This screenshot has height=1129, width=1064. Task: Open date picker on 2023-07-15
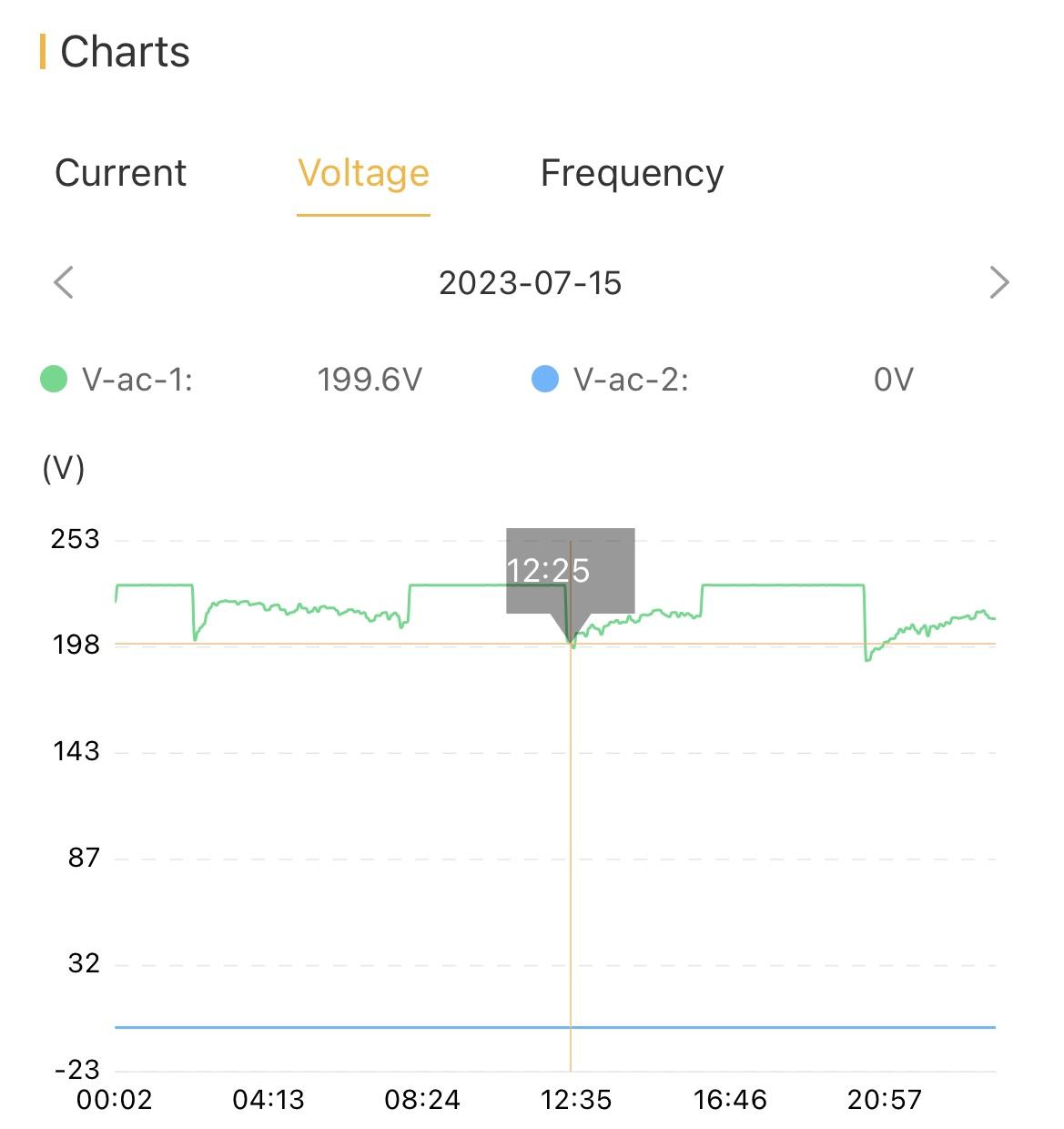(x=530, y=283)
